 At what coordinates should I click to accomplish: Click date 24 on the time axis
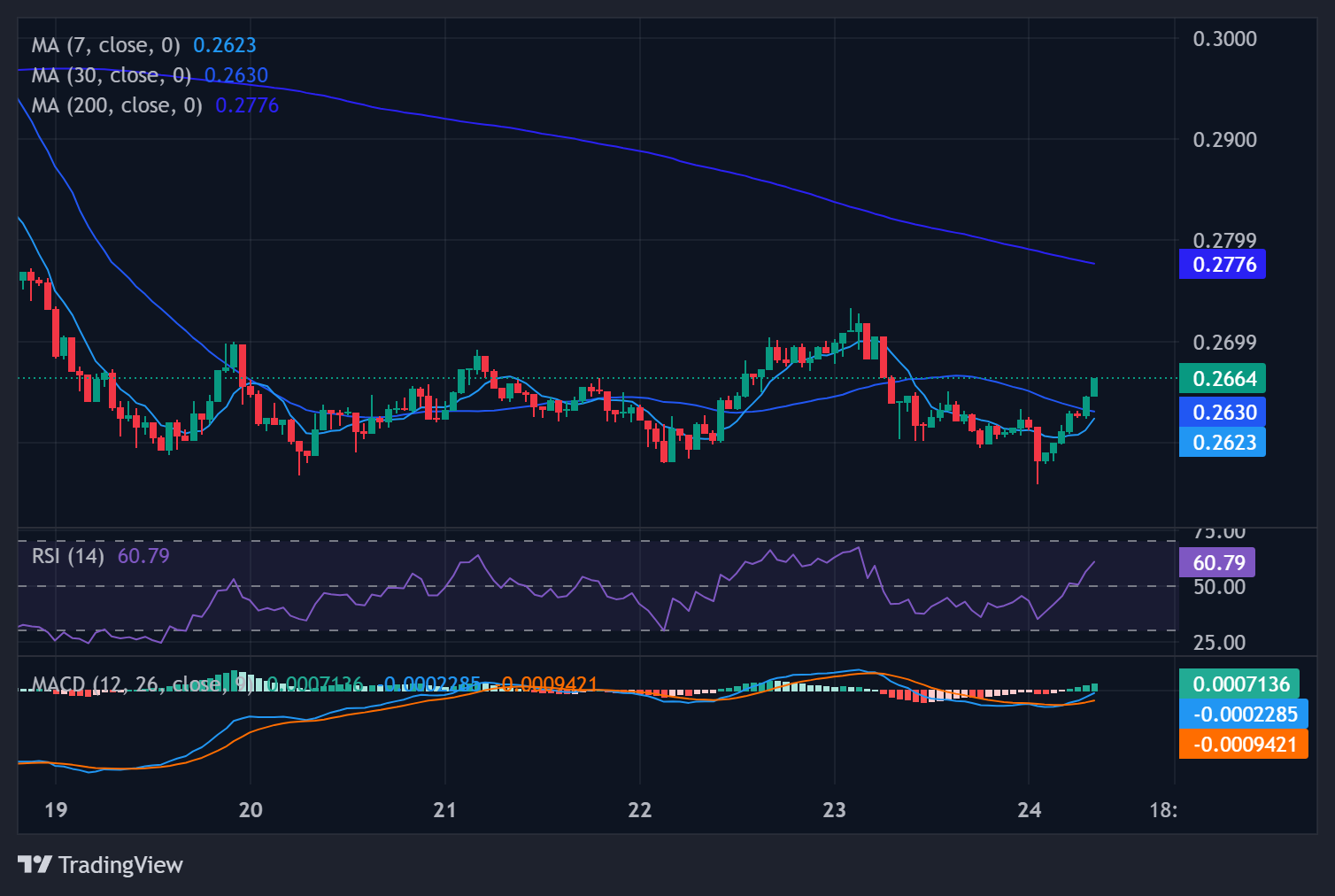(x=1029, y=810)
